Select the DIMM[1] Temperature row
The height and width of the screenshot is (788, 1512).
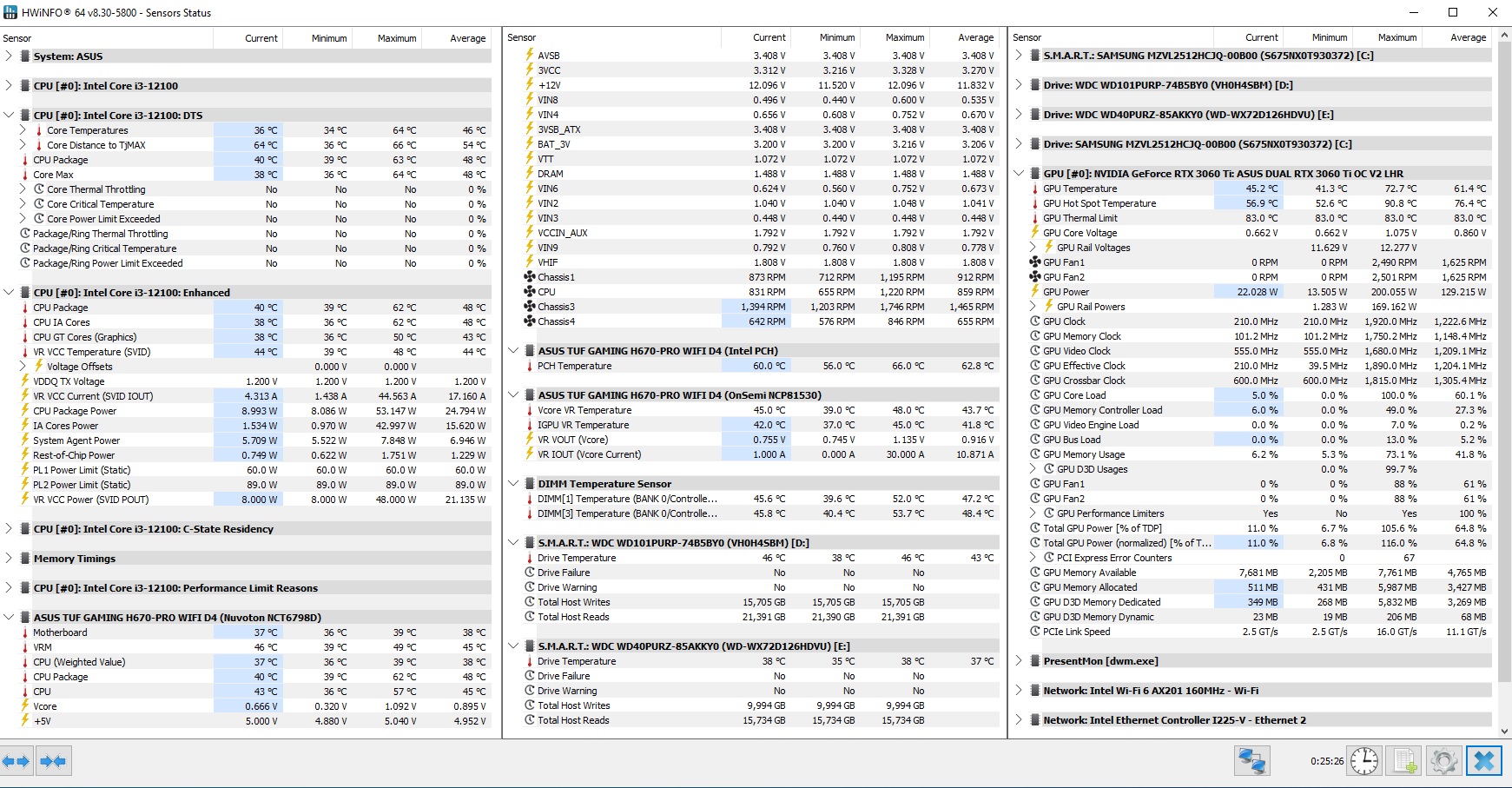761,499
